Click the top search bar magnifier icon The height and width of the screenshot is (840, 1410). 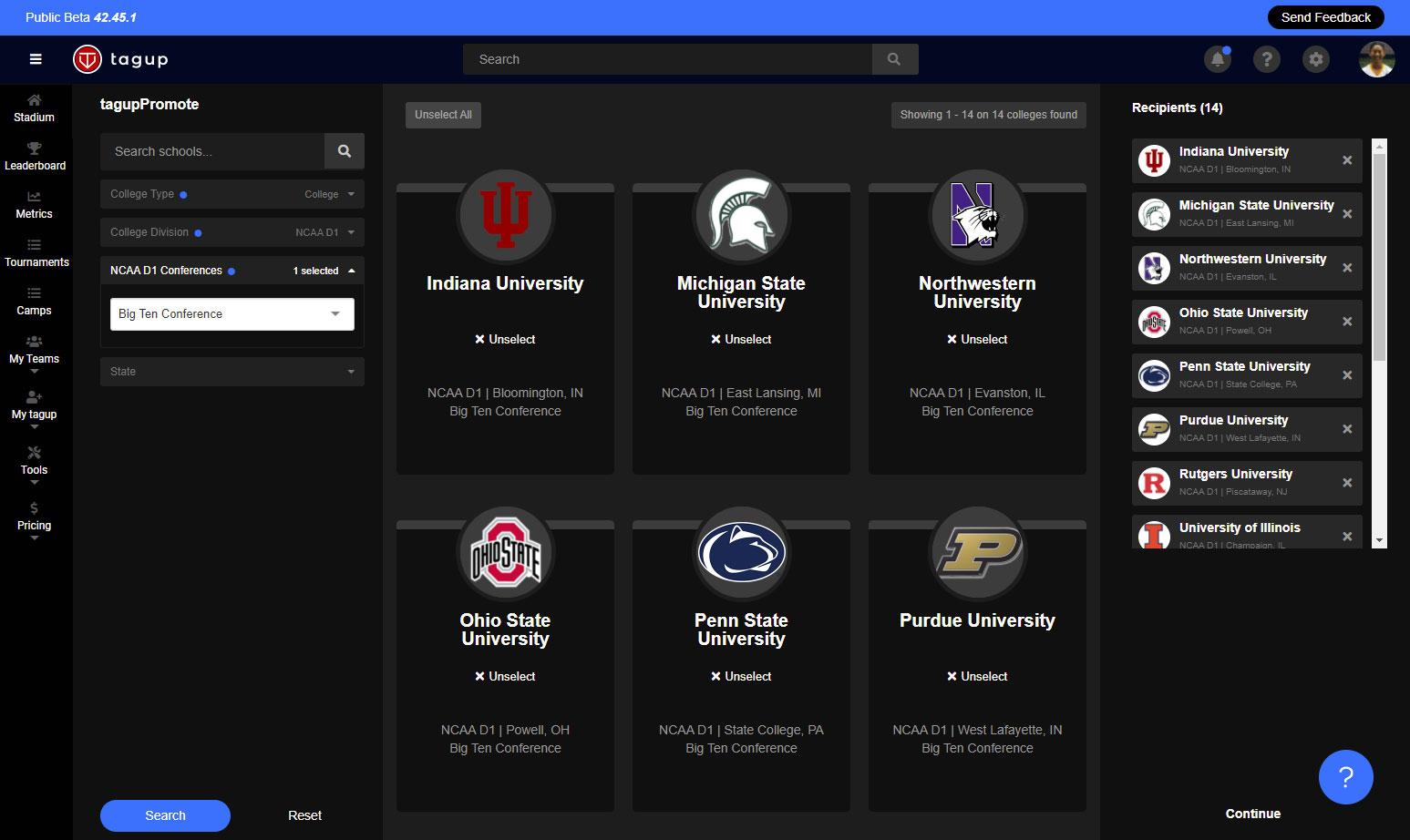[x=894, y=59]
